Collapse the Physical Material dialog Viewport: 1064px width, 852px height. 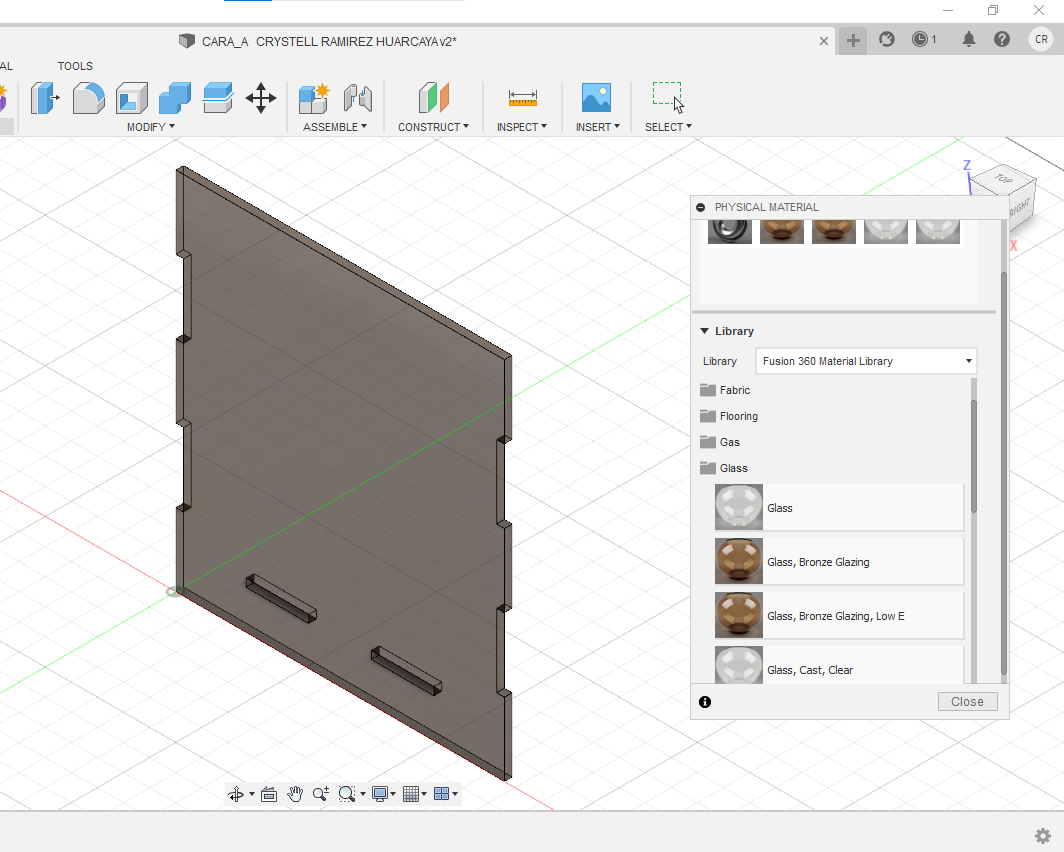[x=701, y=207]
